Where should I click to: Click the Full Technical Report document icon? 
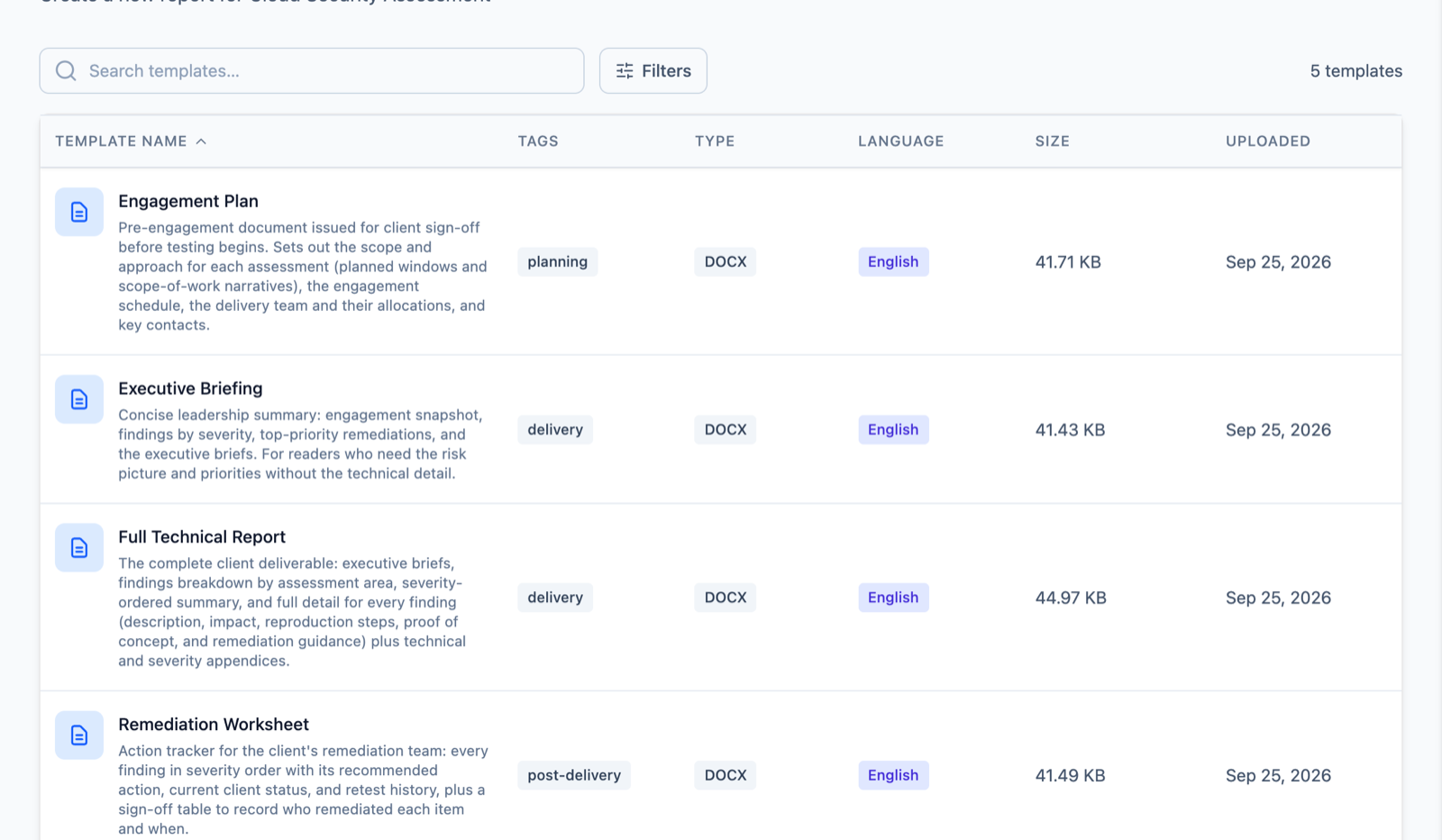coord(79,547)
